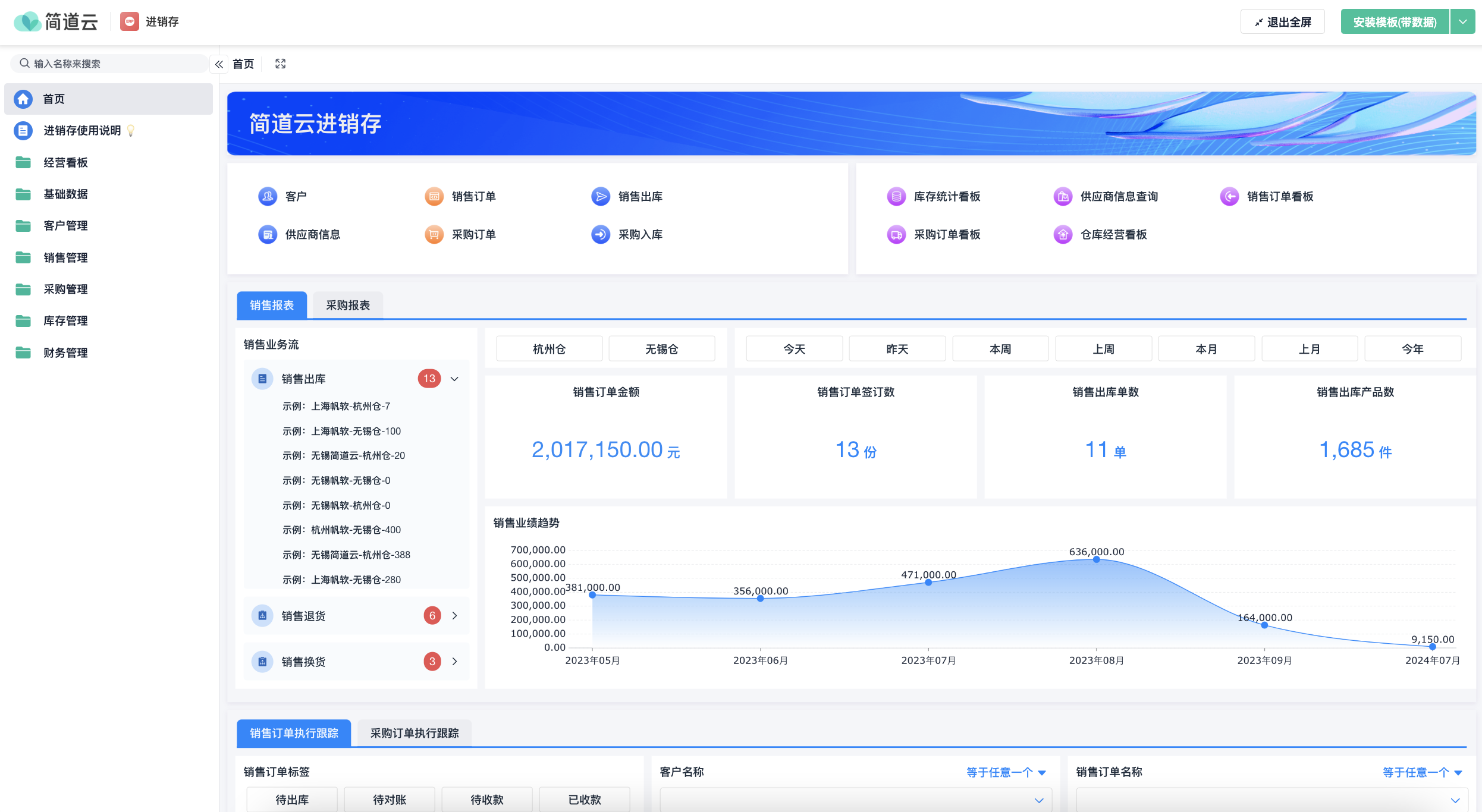Click the 首页 home icon in sidebar
1482x812 pixels.
[x=23, y=99]
